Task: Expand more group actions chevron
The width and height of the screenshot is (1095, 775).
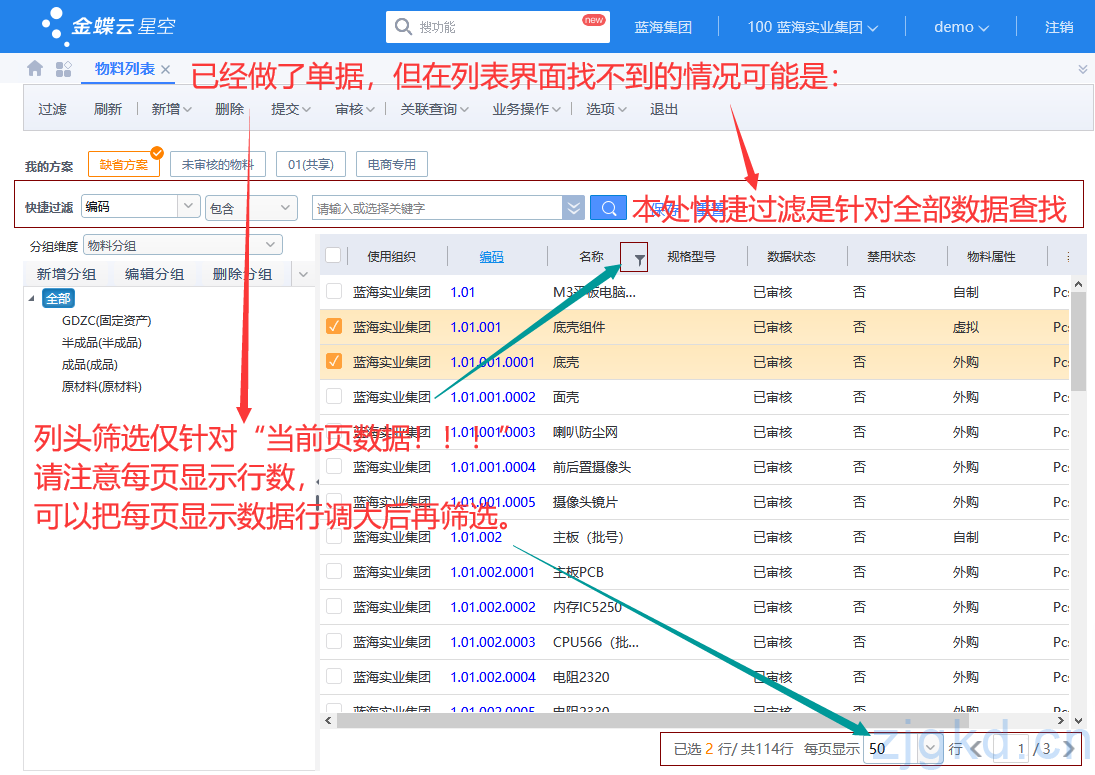Action: click(x=303, y=274)
